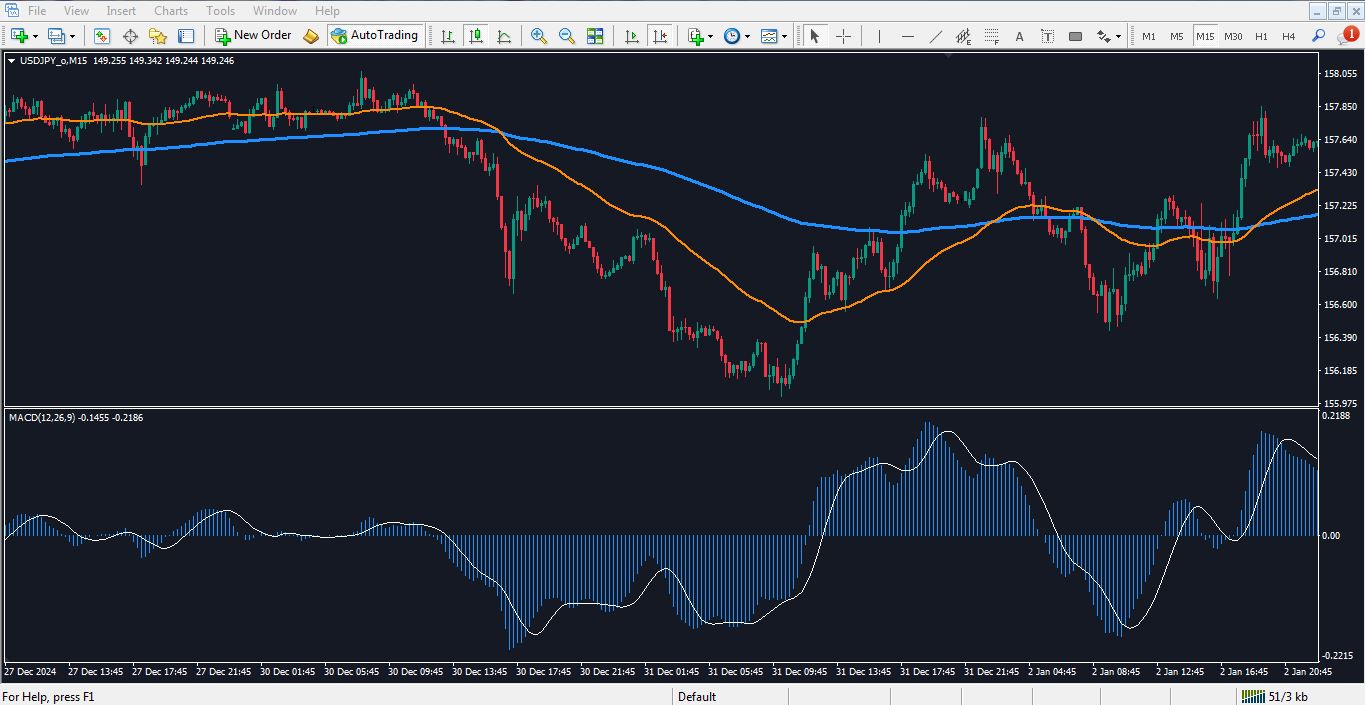Toggle the AutoTrading button

tap(374, 36)
